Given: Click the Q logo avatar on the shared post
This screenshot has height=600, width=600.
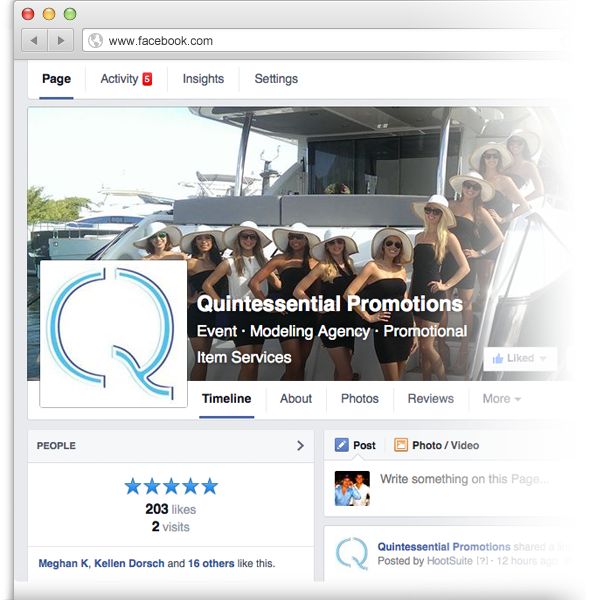Looking at the screenshot, I should [x=352, y=554].
